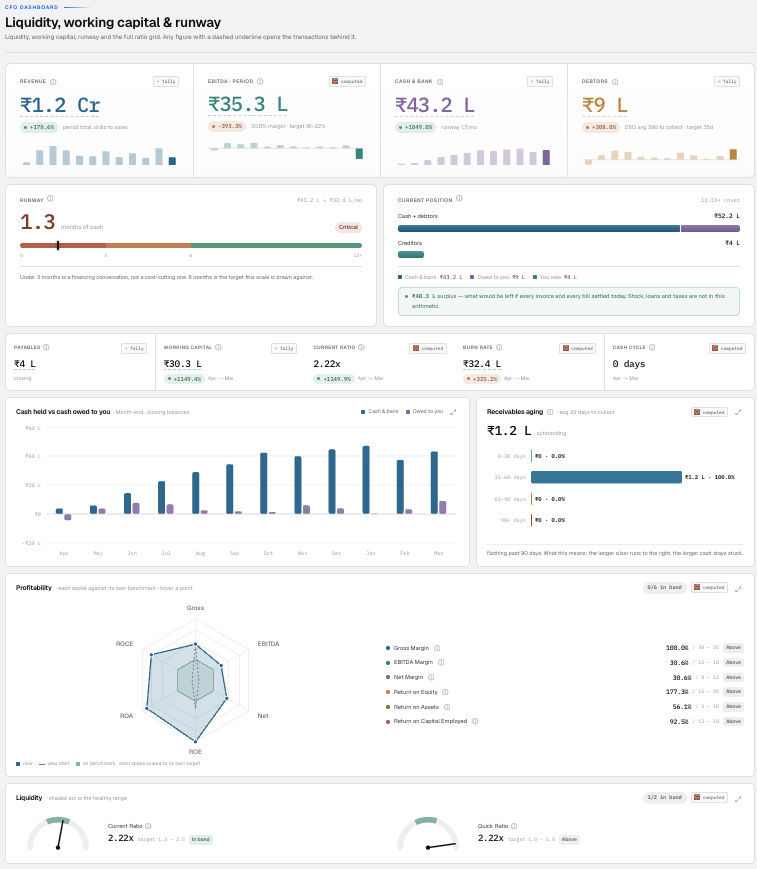Expand the Cash held vs cash owed chart

tap(453, 412)
